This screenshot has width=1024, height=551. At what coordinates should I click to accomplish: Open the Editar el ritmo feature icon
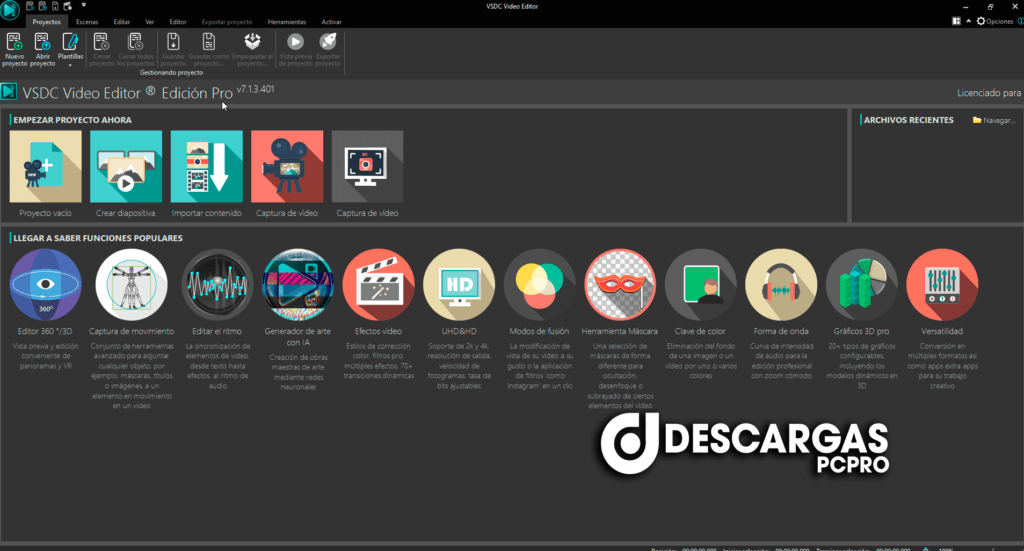click(217, 285)
